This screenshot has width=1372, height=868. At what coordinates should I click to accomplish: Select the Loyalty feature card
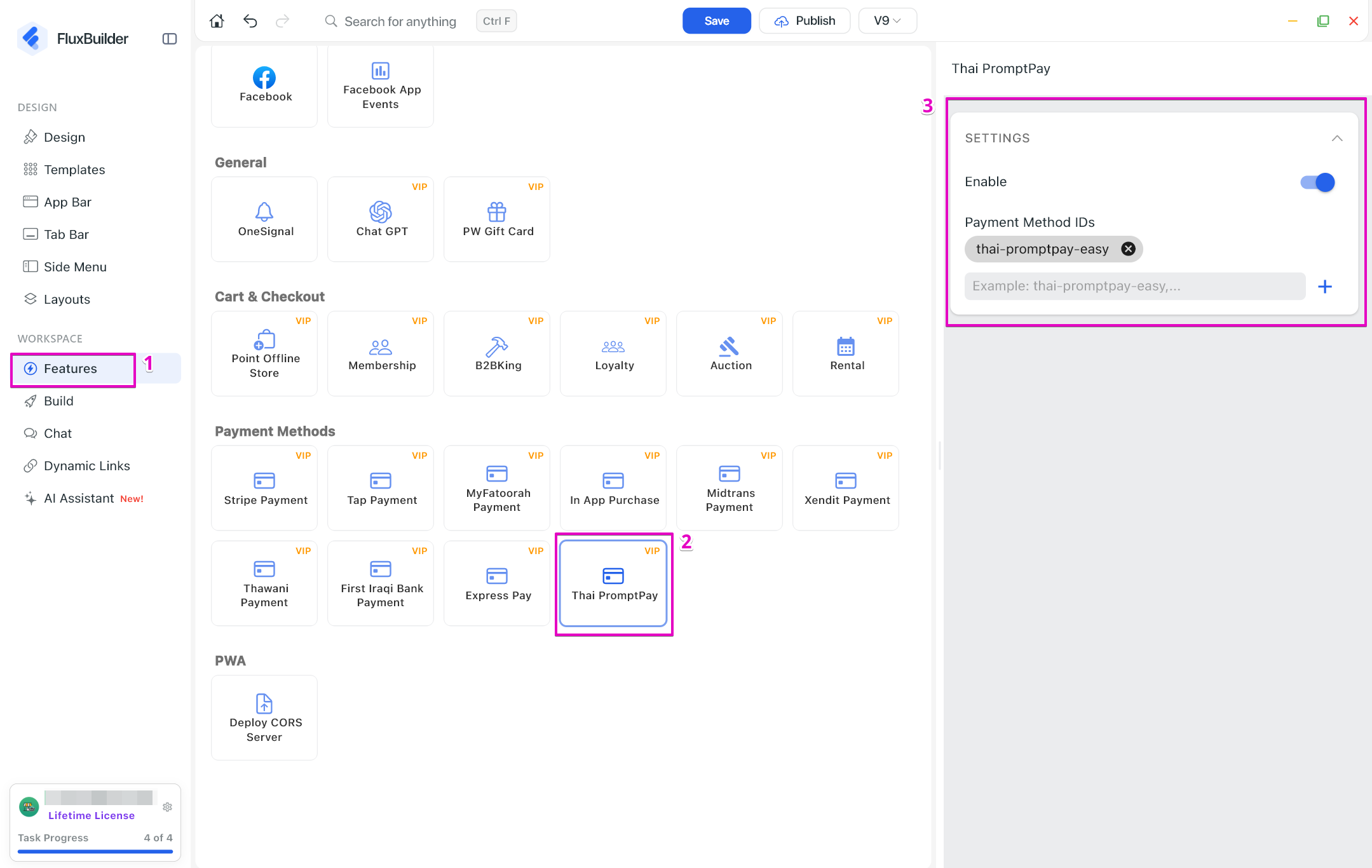pyautogui.click(x=613, y=353)
